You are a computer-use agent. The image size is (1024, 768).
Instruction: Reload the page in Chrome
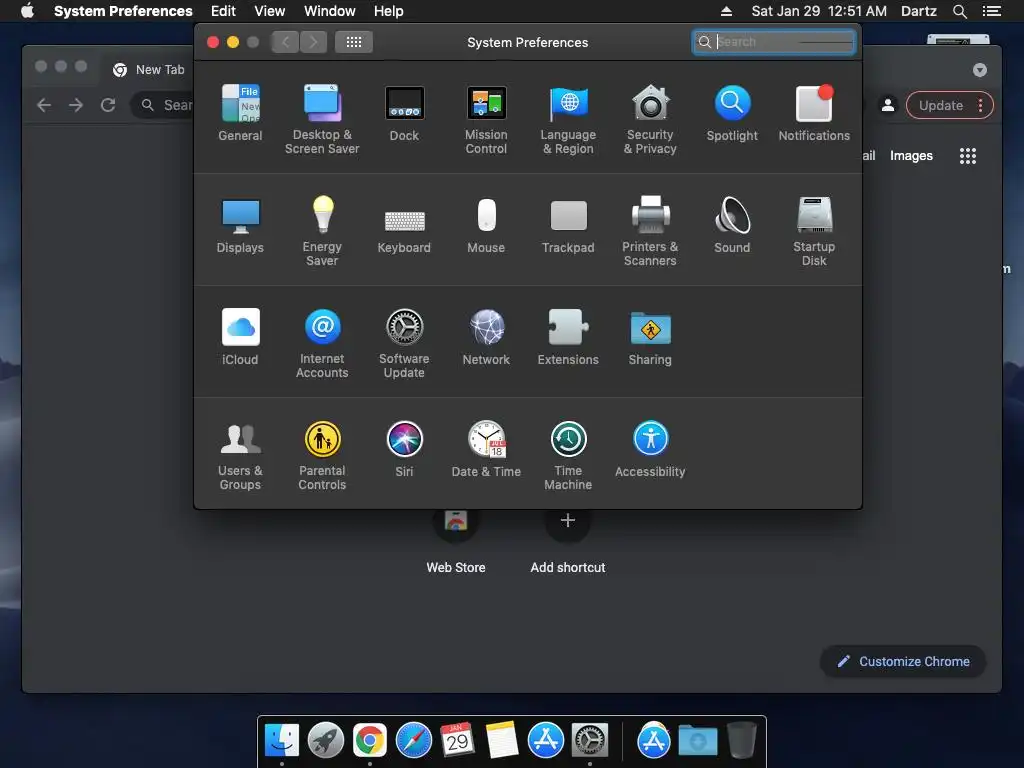click(108, 105)
